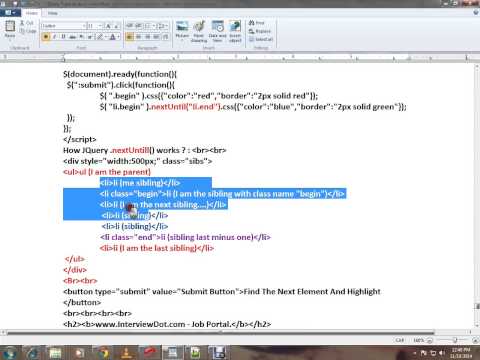Click the 'www.InterviewDot.com - Job Portal' line
480x360 pixels.
(167, 324)
